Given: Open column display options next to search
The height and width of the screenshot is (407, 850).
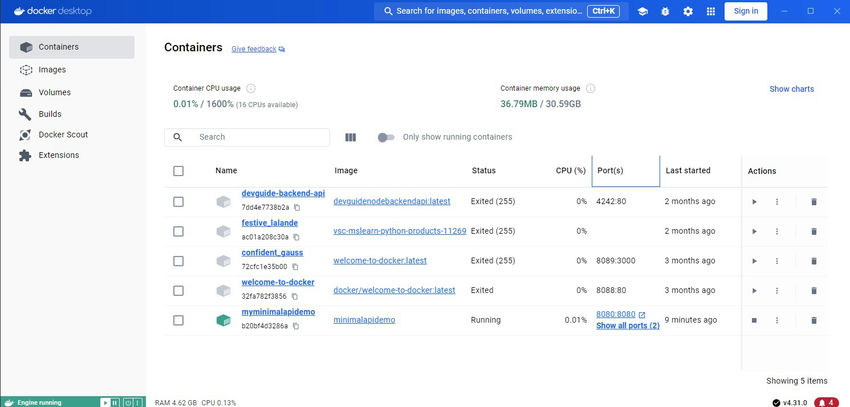Looking at the screenshot, I should 350,137.
